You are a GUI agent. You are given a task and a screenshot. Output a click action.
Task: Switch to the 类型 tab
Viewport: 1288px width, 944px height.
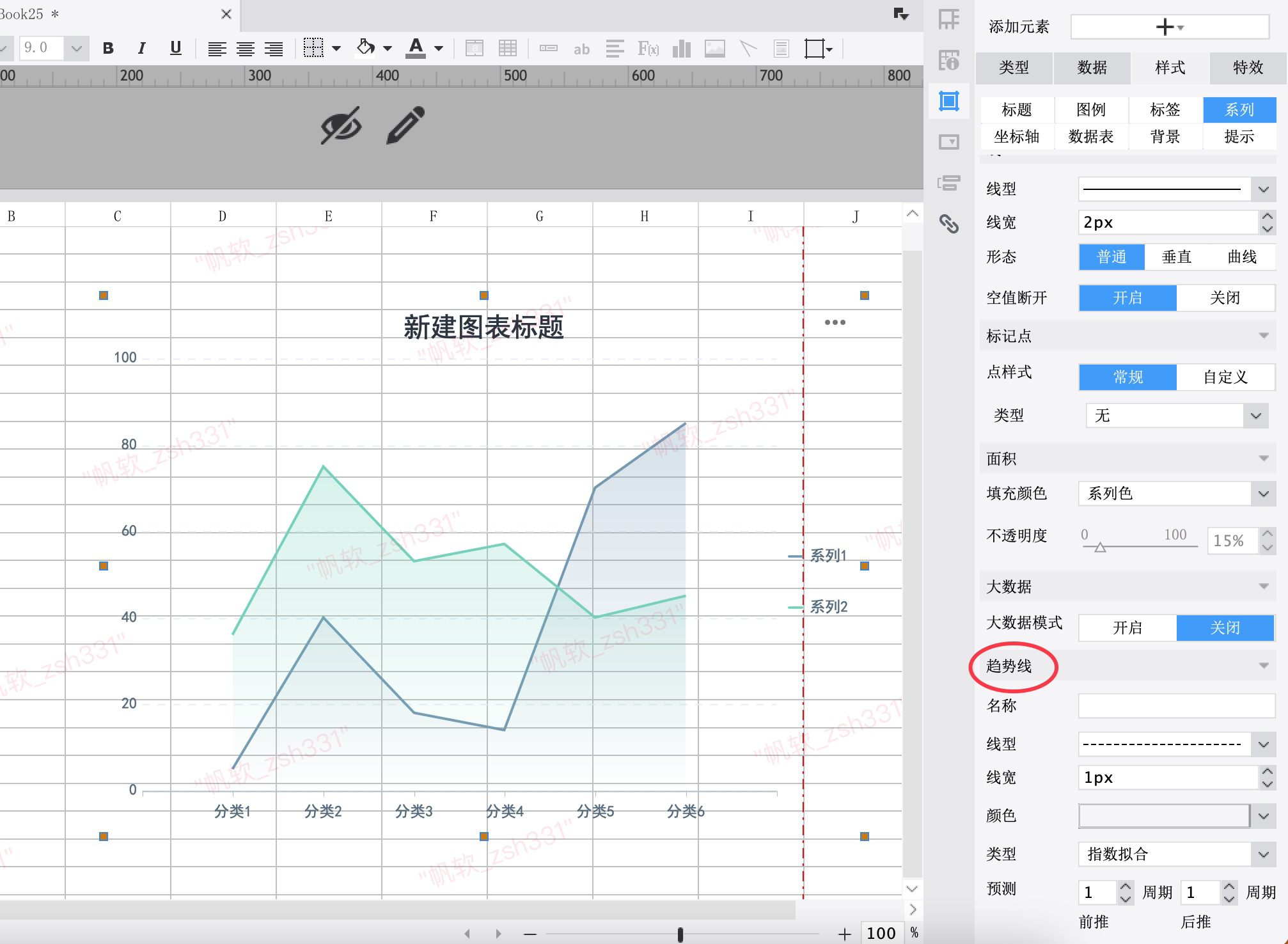tap(1014, 68)
